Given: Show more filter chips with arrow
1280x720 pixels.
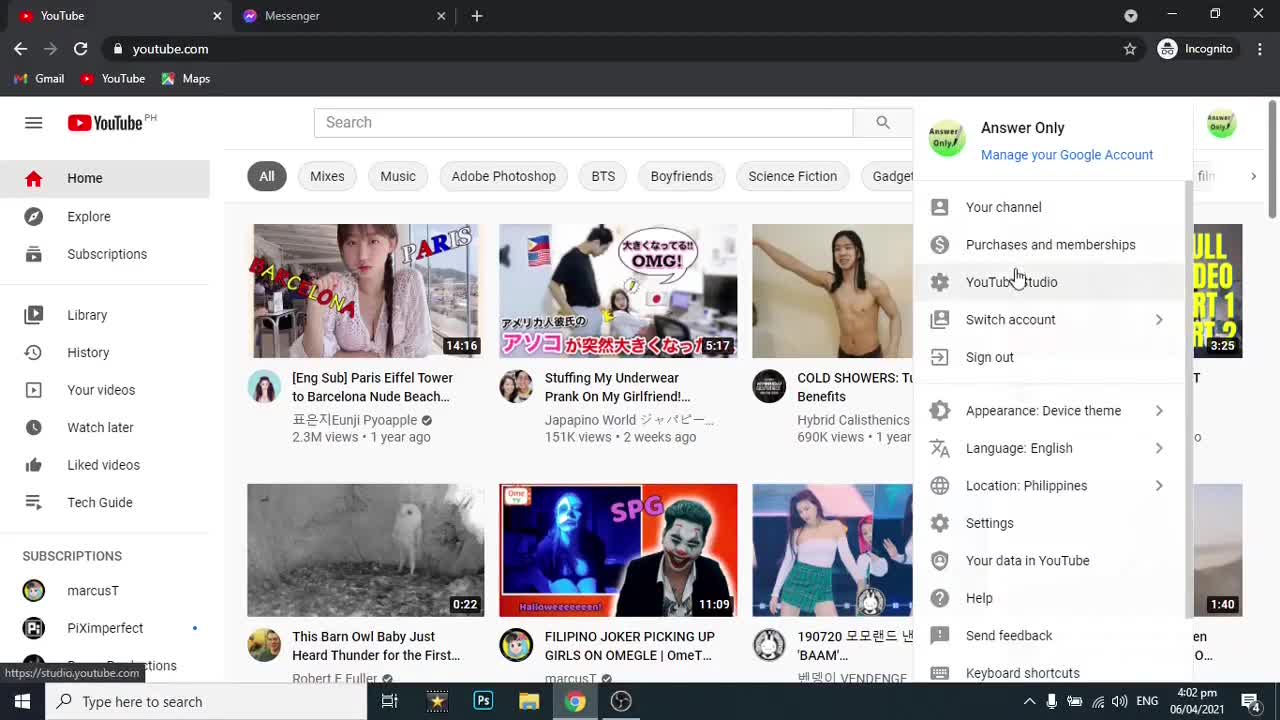Looking at the screenshot, I should tap(1253, 176).
